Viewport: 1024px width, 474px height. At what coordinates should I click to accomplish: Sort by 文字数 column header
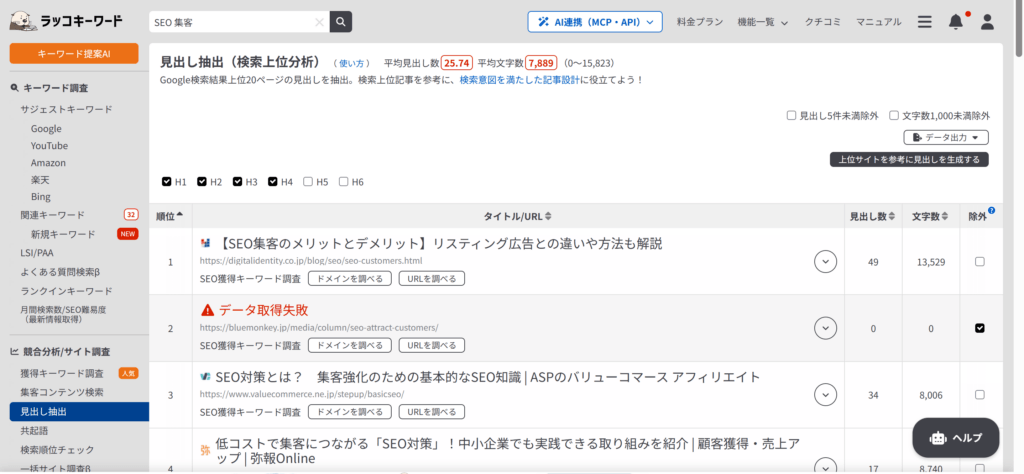(x=930, y=216)
